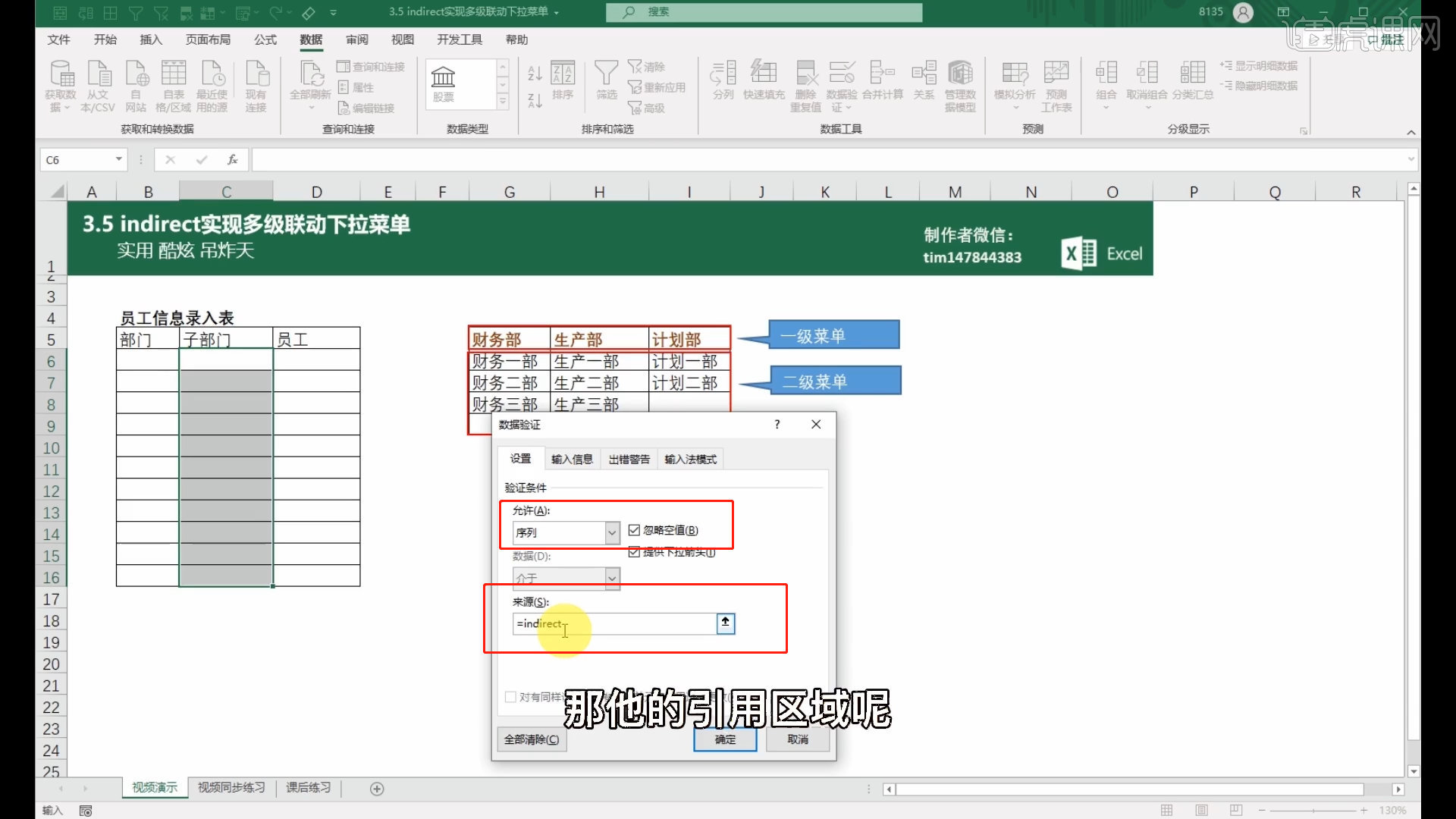The width and height of the screenshot is (1456, 819).
Task: Collapse the ribbon with the caret
Action: coord(1411,132)
